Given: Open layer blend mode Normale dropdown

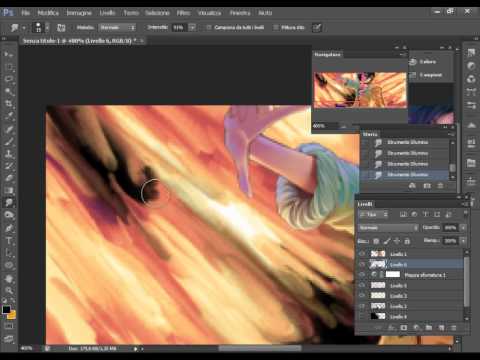Looking at the screenshot, I should pyautogui.click(x=388, y=228).
